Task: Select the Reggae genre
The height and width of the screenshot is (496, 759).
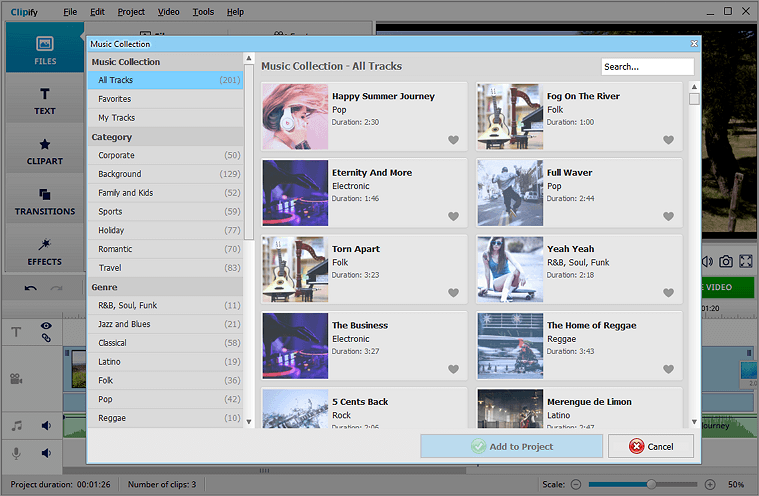Action: click(166, 418)
